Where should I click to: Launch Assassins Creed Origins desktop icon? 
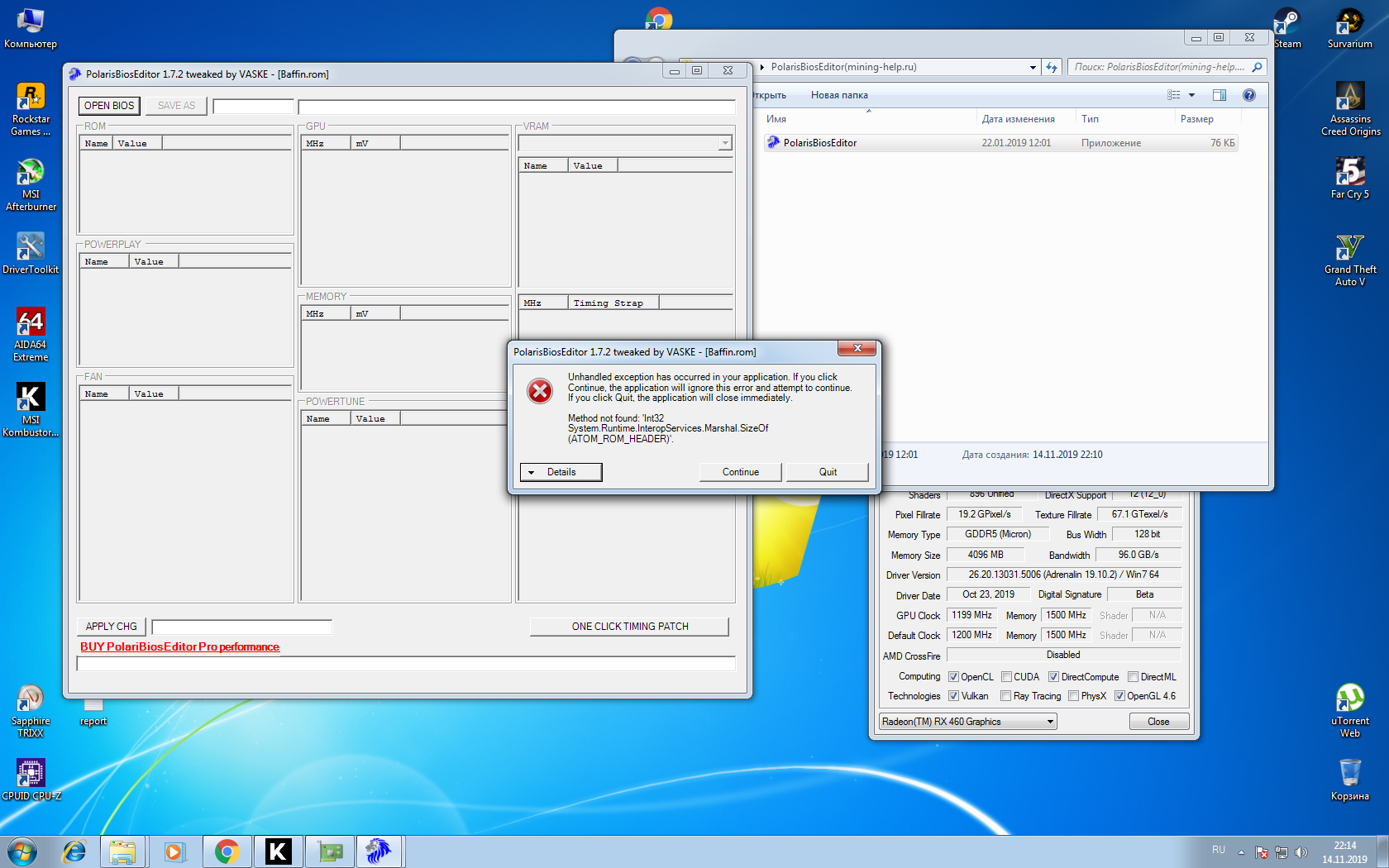click(1350, 109)
